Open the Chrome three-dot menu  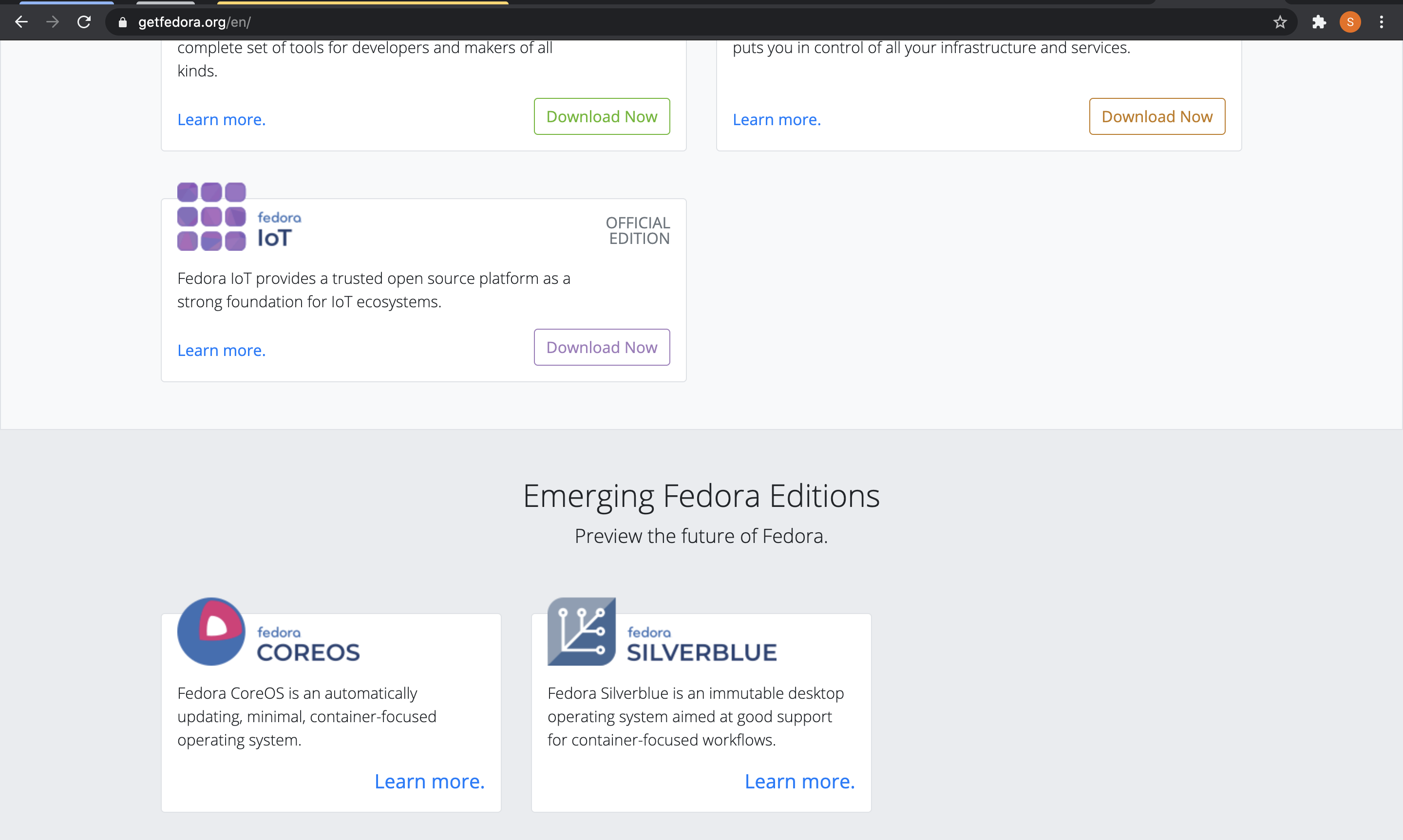[x=1382, y=22]
